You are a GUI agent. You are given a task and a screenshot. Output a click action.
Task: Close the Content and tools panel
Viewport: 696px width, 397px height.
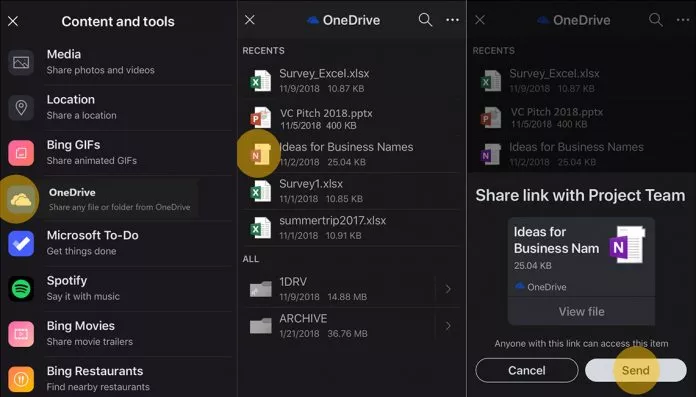click(13, 21)
